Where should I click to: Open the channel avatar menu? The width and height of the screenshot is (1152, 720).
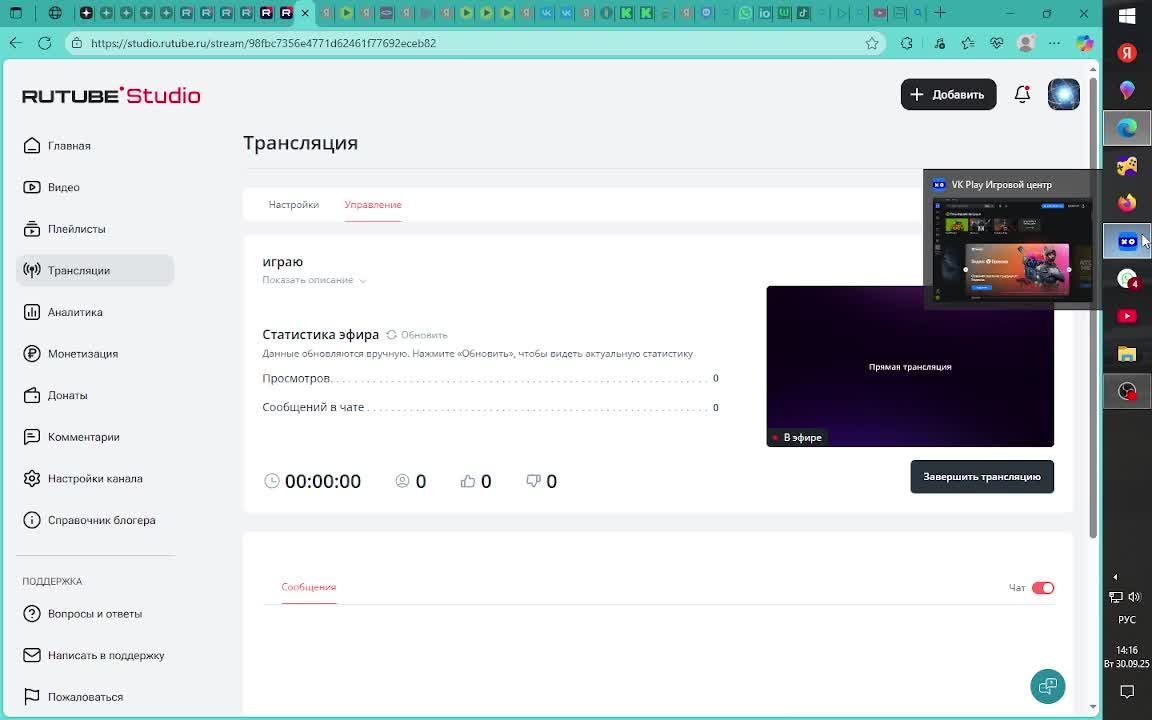tap(1063, 94)
